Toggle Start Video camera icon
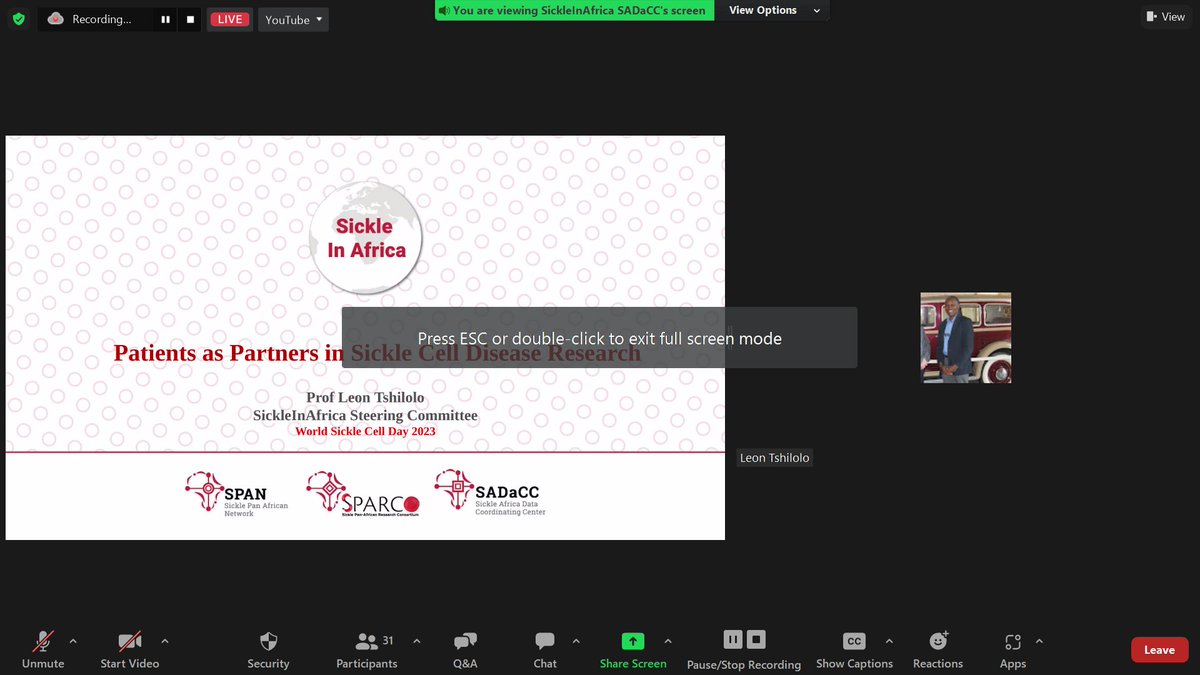 point(130,641)
